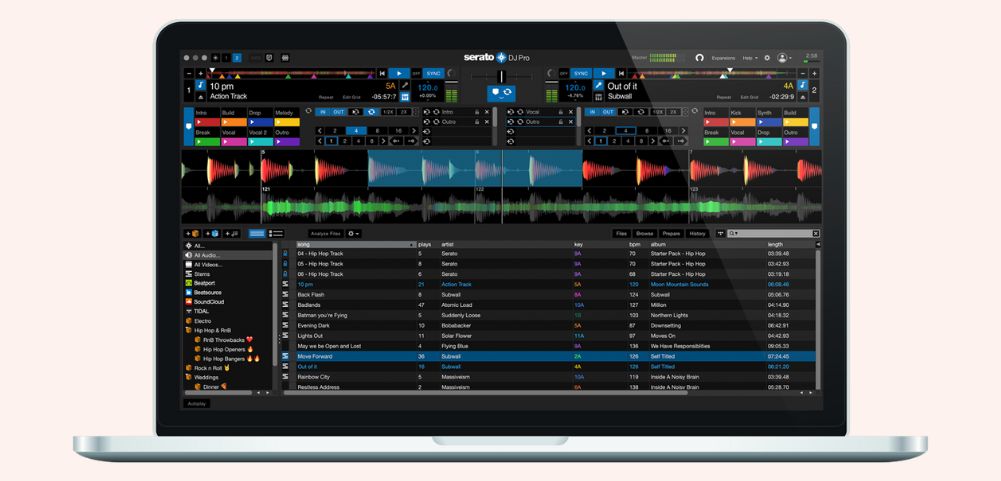The image size is (1001, 481).
Task: Open the Browse tab
Action: 644,234
